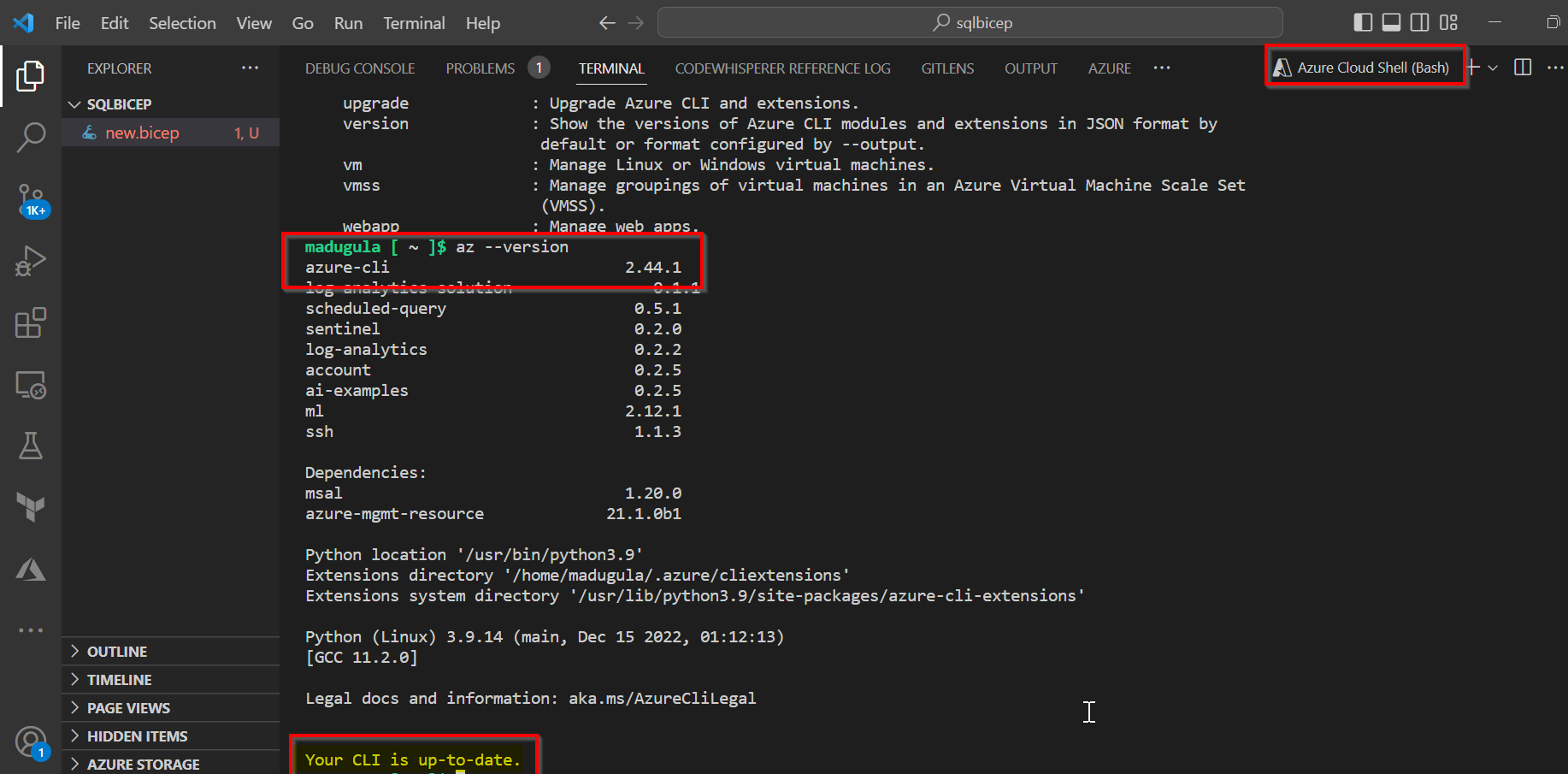Viewport: 1568px width, 774px height.
Task: Open the Testing flask icon
Action: (31, 446)
